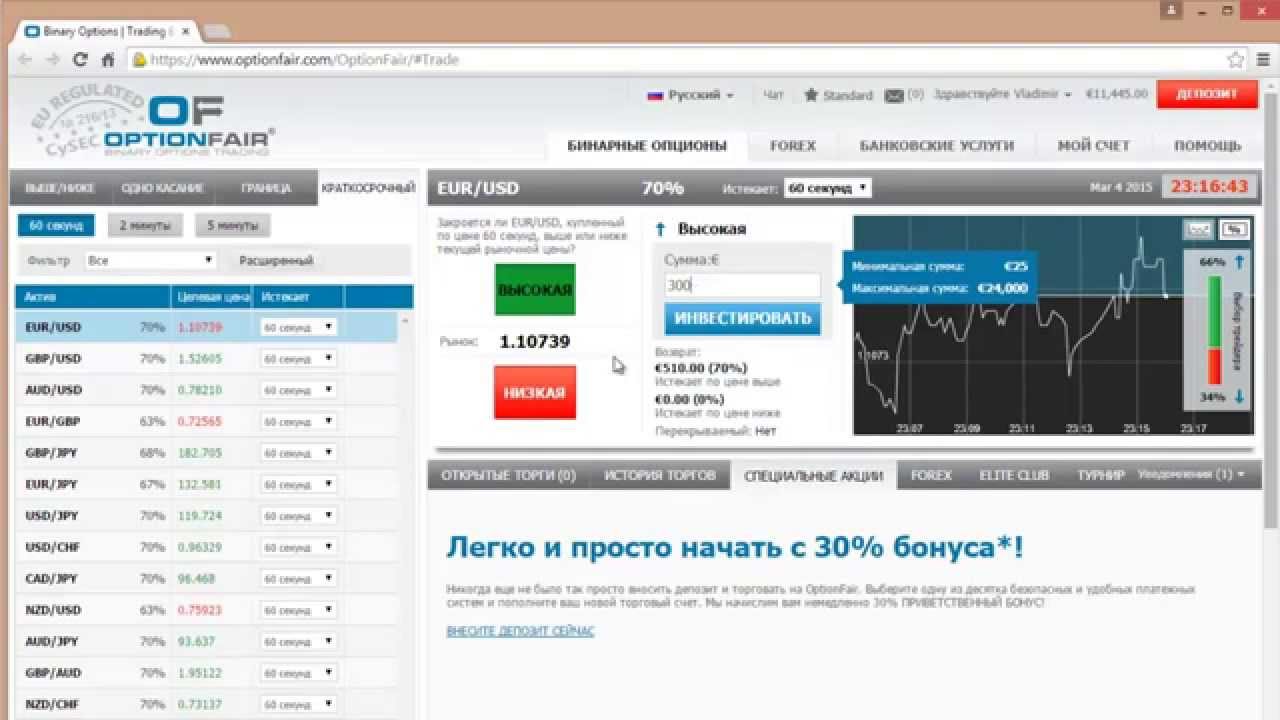Open the ИСТОРИЯ ТОРГОВ tab
Screen dimensions: 1280x720
[x=660, y=475]
